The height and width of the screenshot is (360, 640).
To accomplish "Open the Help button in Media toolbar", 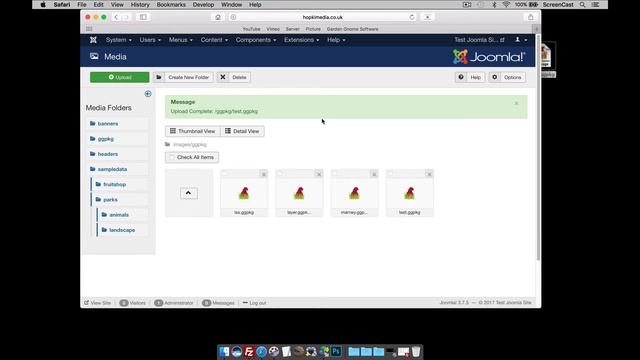I will click(x=470, y=77).
